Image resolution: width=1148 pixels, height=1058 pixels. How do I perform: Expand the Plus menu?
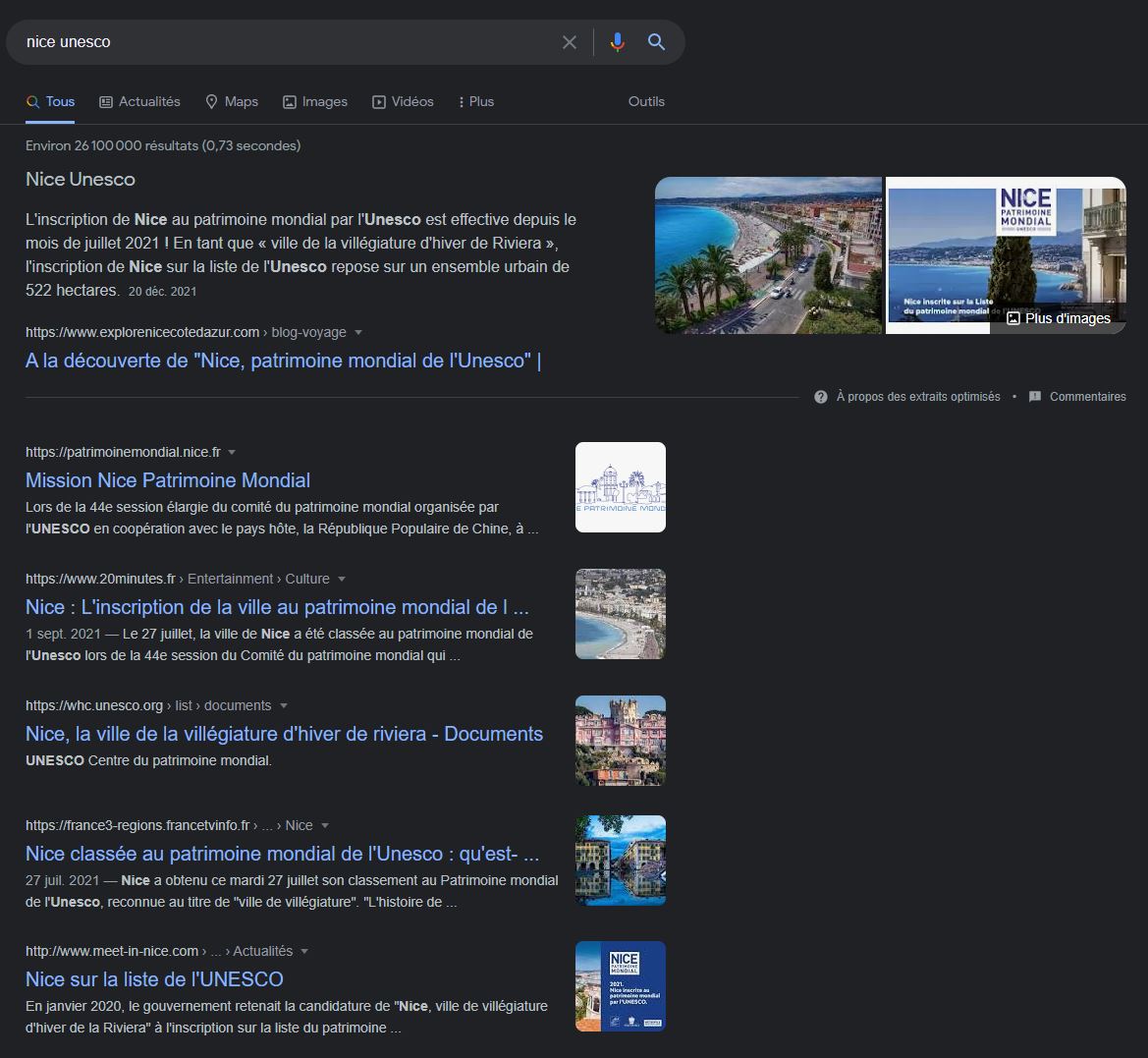click(x=476, y=102)
